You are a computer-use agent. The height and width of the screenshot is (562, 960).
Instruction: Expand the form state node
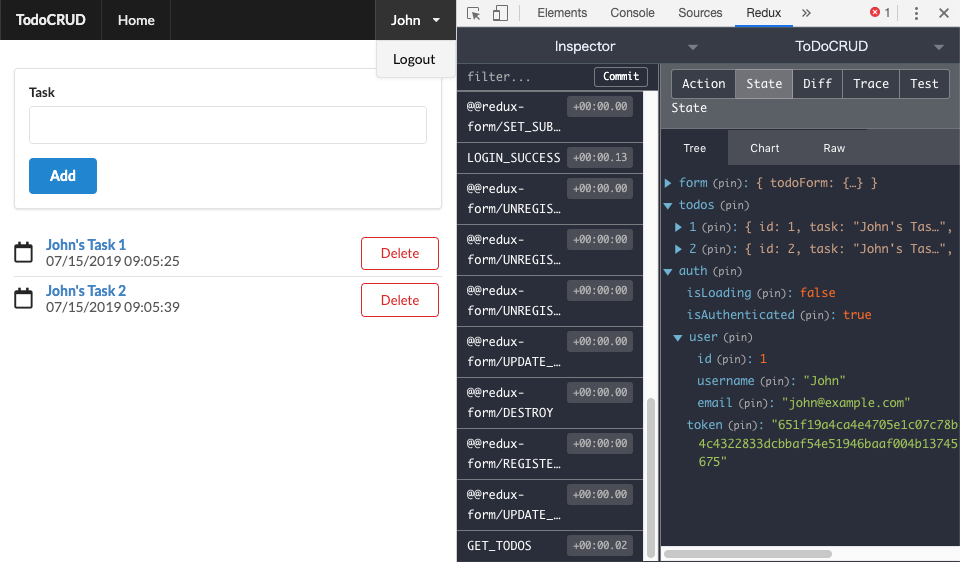point(668,183)
